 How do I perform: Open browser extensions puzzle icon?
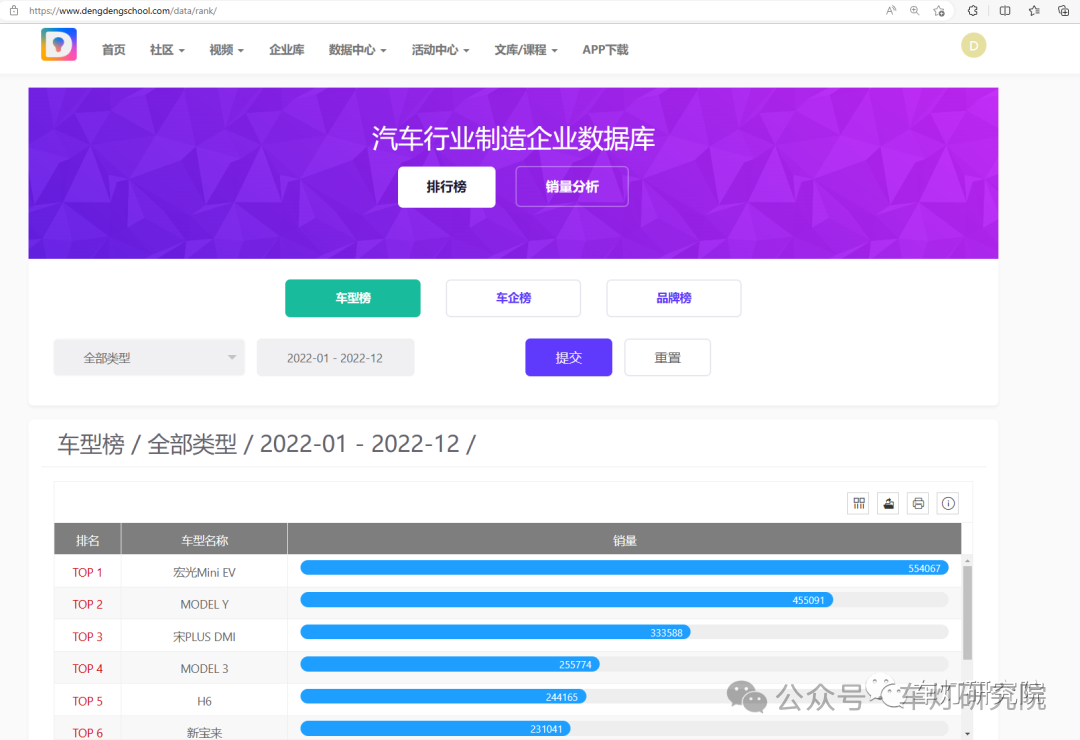(973, 10)
